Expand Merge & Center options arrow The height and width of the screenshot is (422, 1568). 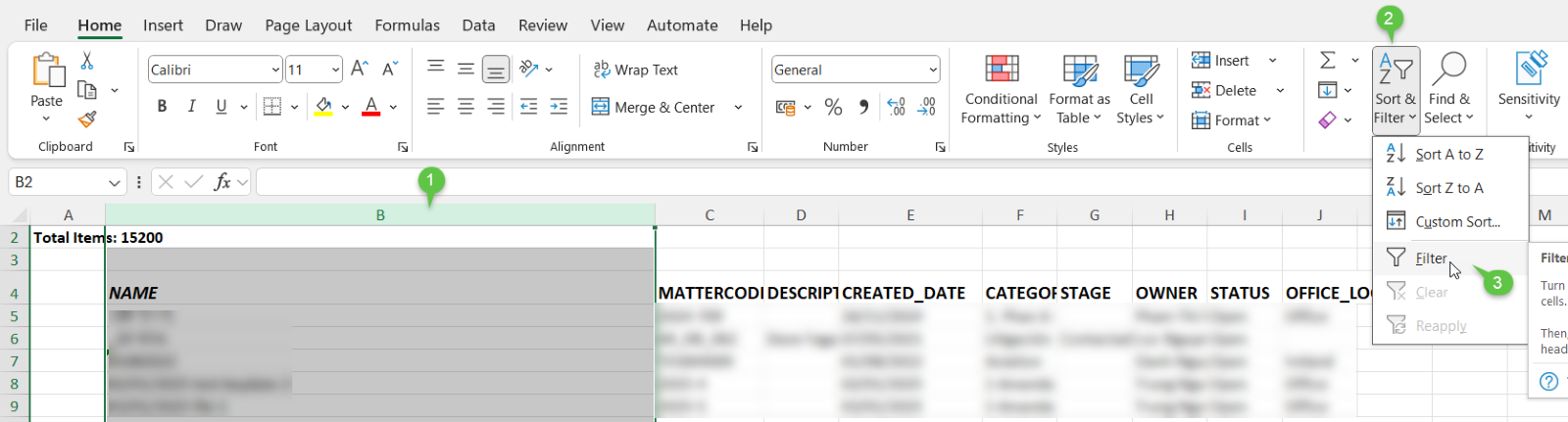pos(738,108)
